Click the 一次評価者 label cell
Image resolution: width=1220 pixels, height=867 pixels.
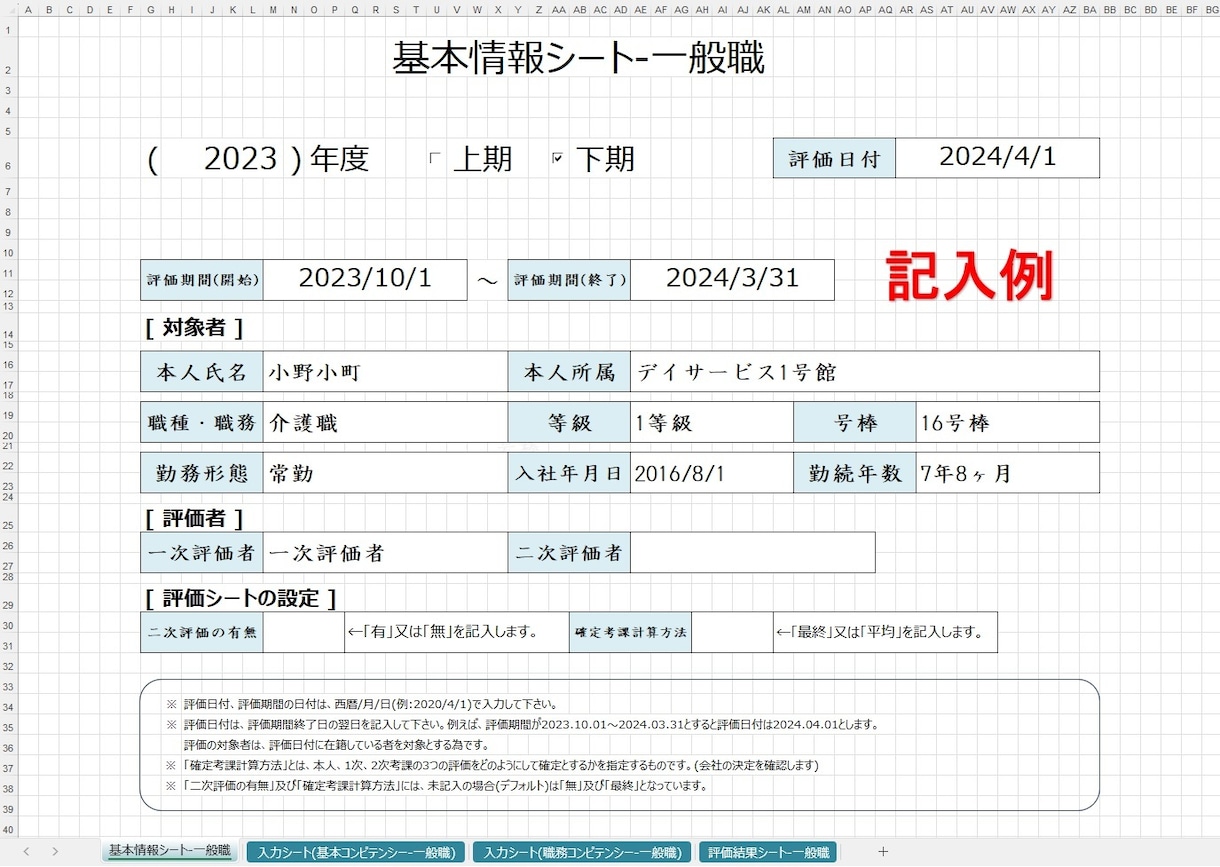pyautogui.click(x=202, y=552)
